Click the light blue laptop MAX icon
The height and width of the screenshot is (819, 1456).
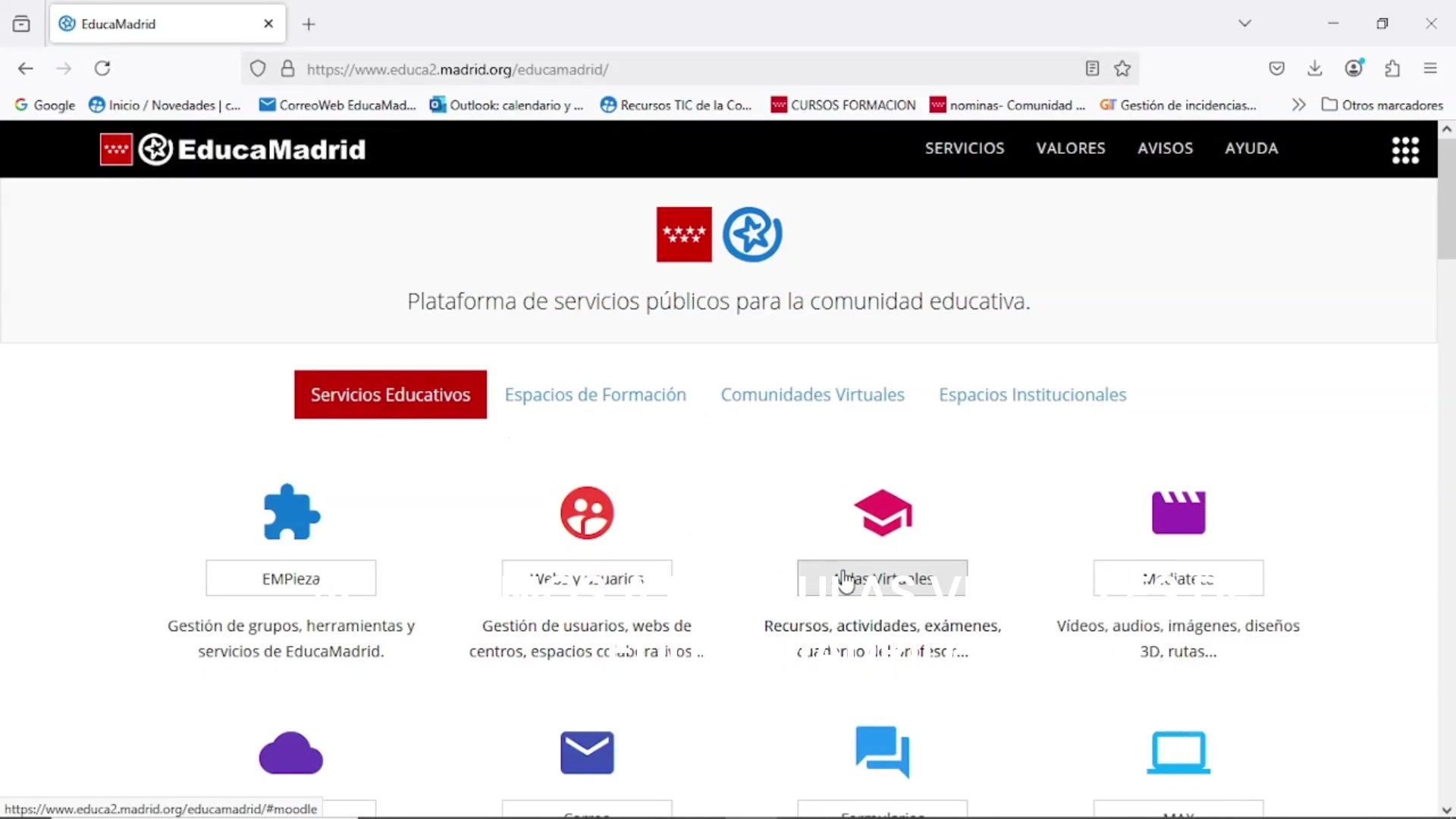click(1178, 753)
